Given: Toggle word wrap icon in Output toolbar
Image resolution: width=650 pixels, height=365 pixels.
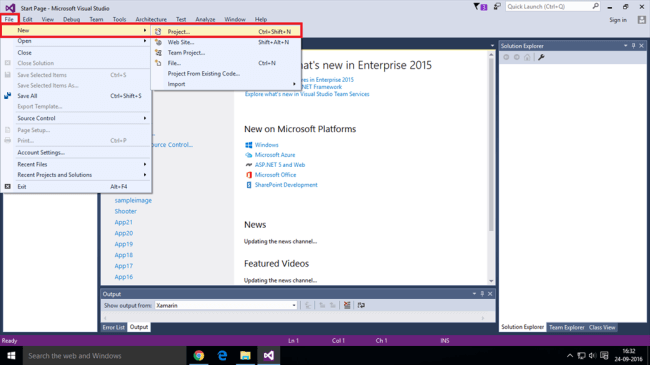Looking at the screenshot, I should (x=361, y=305).
